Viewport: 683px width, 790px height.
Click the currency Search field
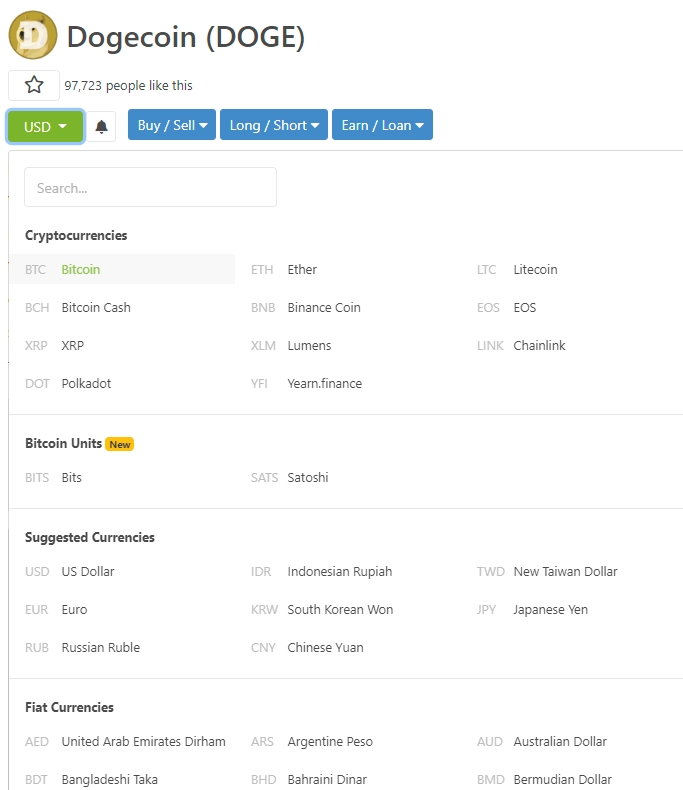point(151,187)
